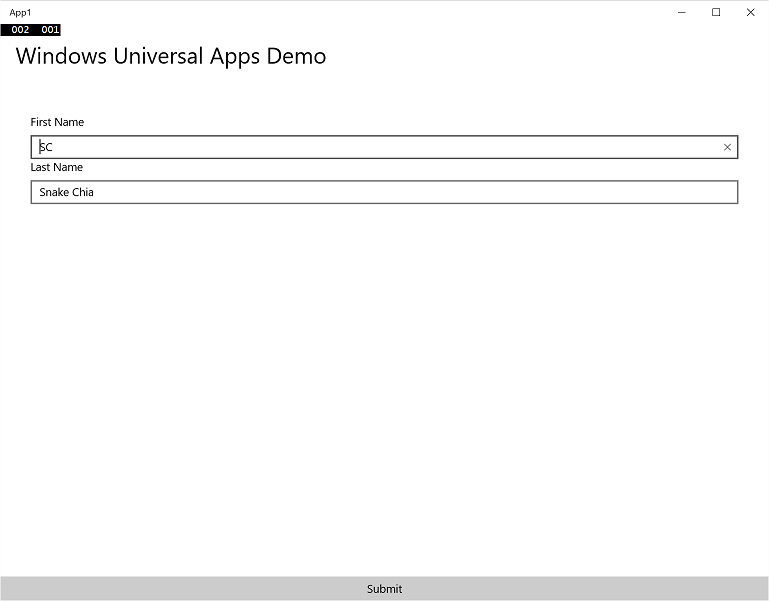Screen dimensions: 769x601
Task: Submit the form with the Submit button
Action: click(384, 588)
